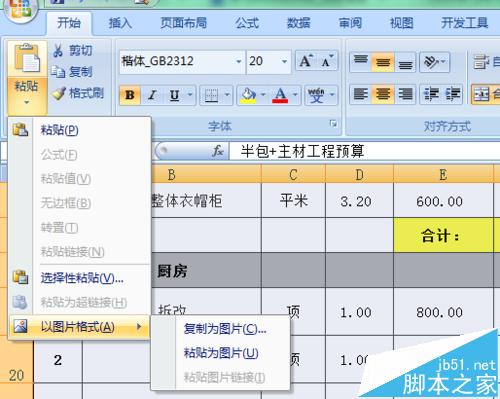Viewport: 500px width, 399px height.
Task: Decrease font size with the small A button
Action: 327,61
